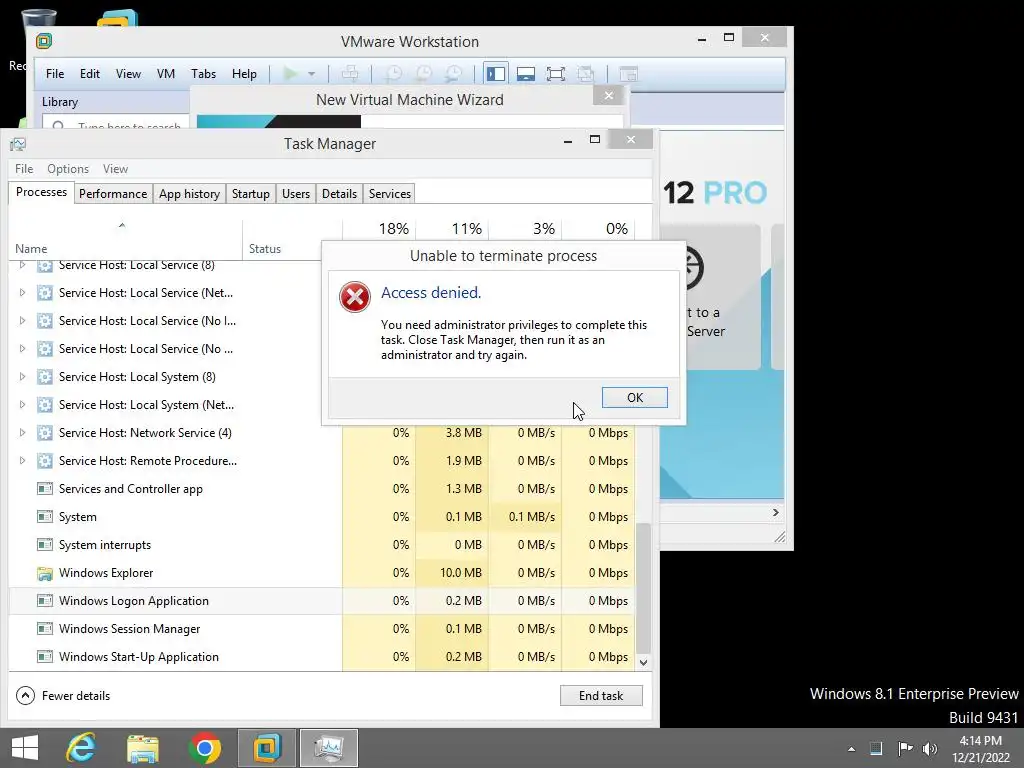Open Windows Start button

(25, 748)
